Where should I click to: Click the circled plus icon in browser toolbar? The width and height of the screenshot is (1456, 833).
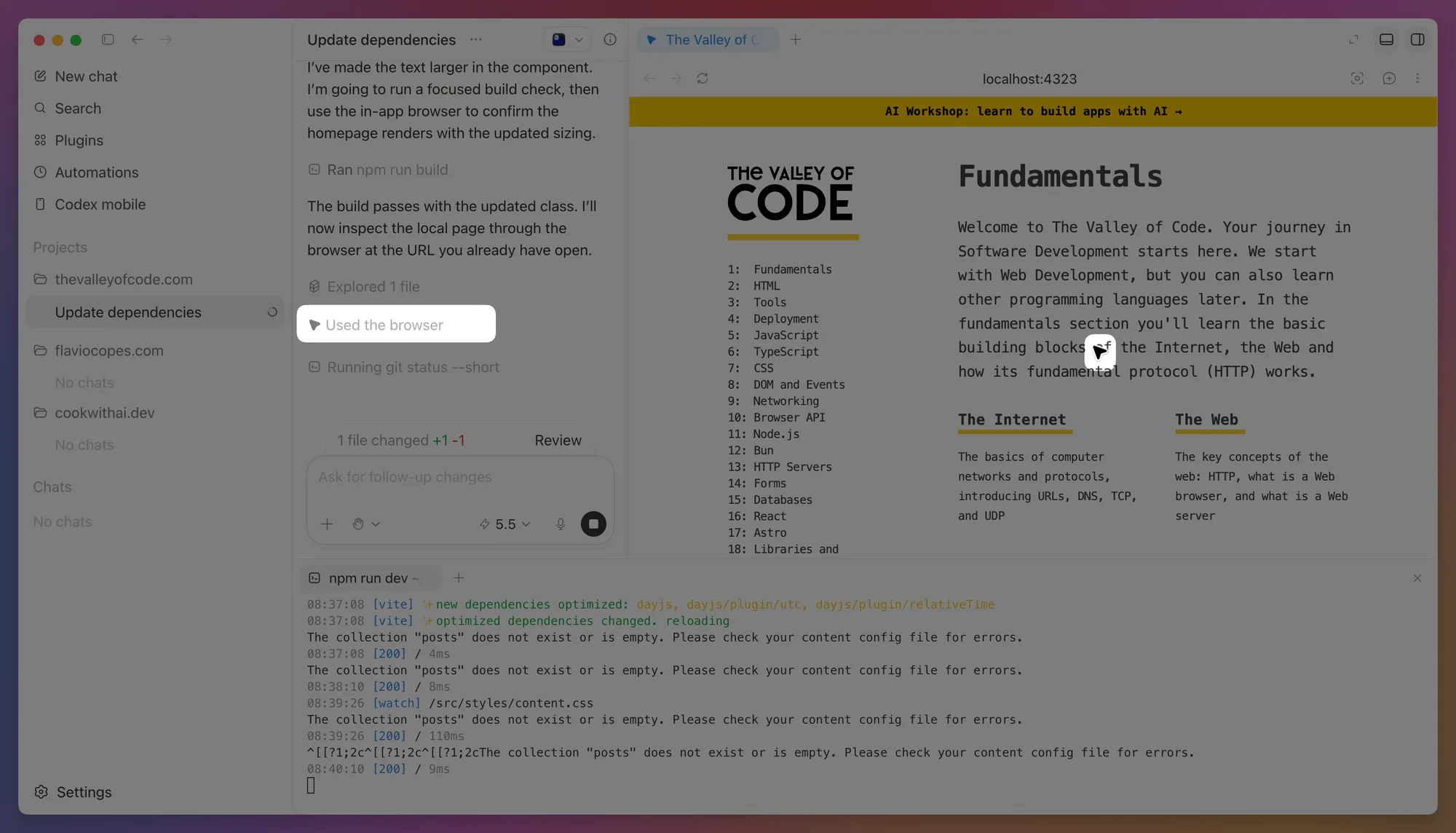click(x=1389, y=79)
